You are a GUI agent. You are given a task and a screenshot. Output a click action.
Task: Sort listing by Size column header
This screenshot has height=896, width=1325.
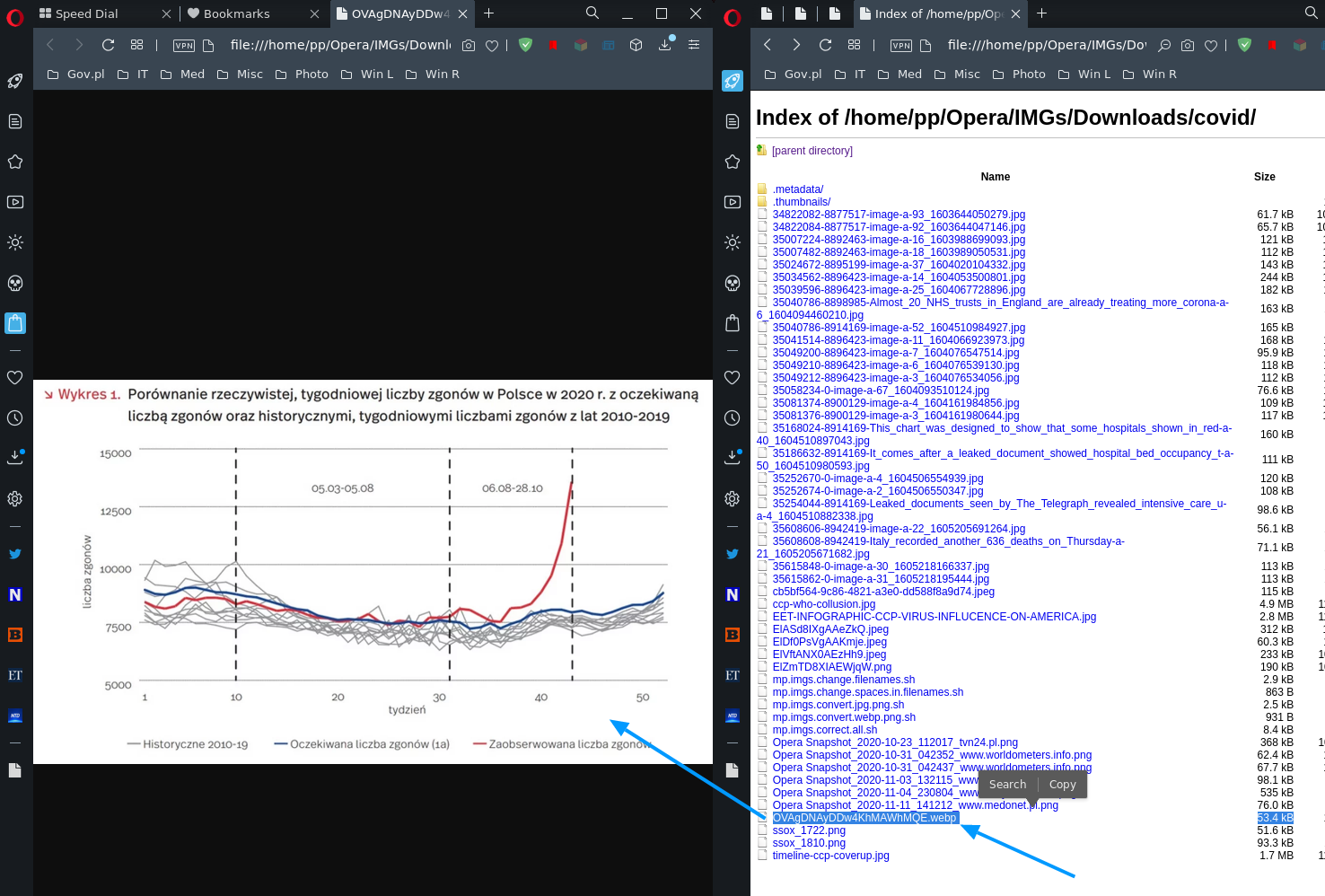1265,177
